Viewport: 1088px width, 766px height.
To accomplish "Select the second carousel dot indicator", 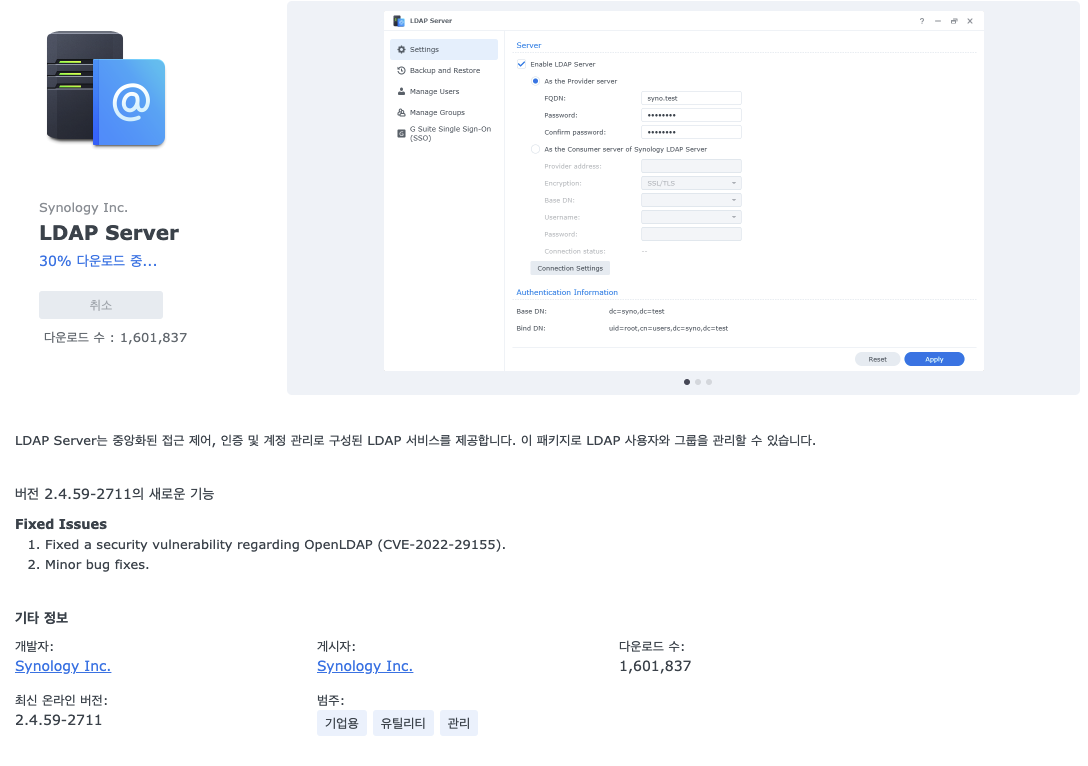I will pyautogui.click(x=698, y=382).
